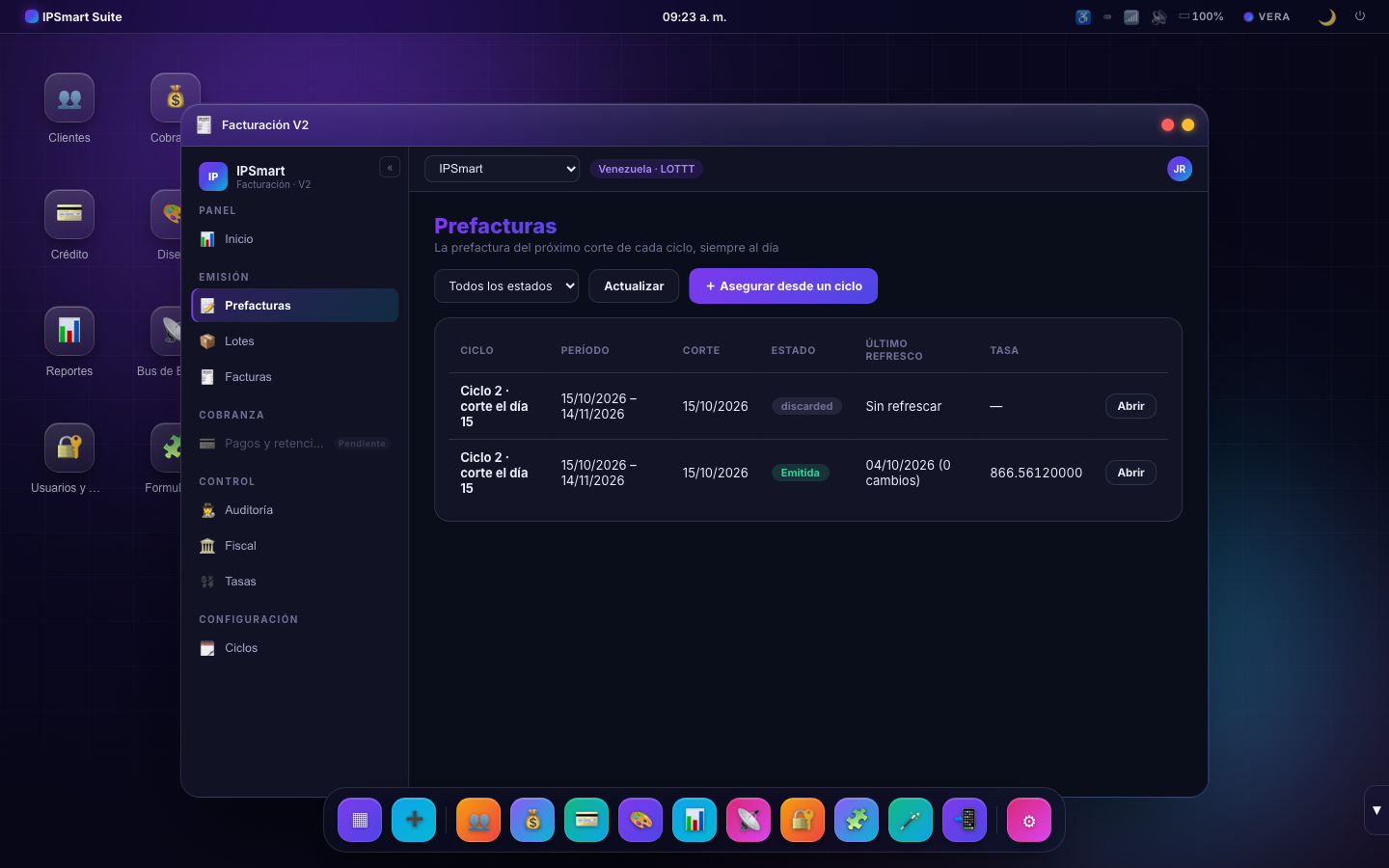Open the satellite dish app in the dock
Viewport: 1389px width, 868px height.
(749, 820)
